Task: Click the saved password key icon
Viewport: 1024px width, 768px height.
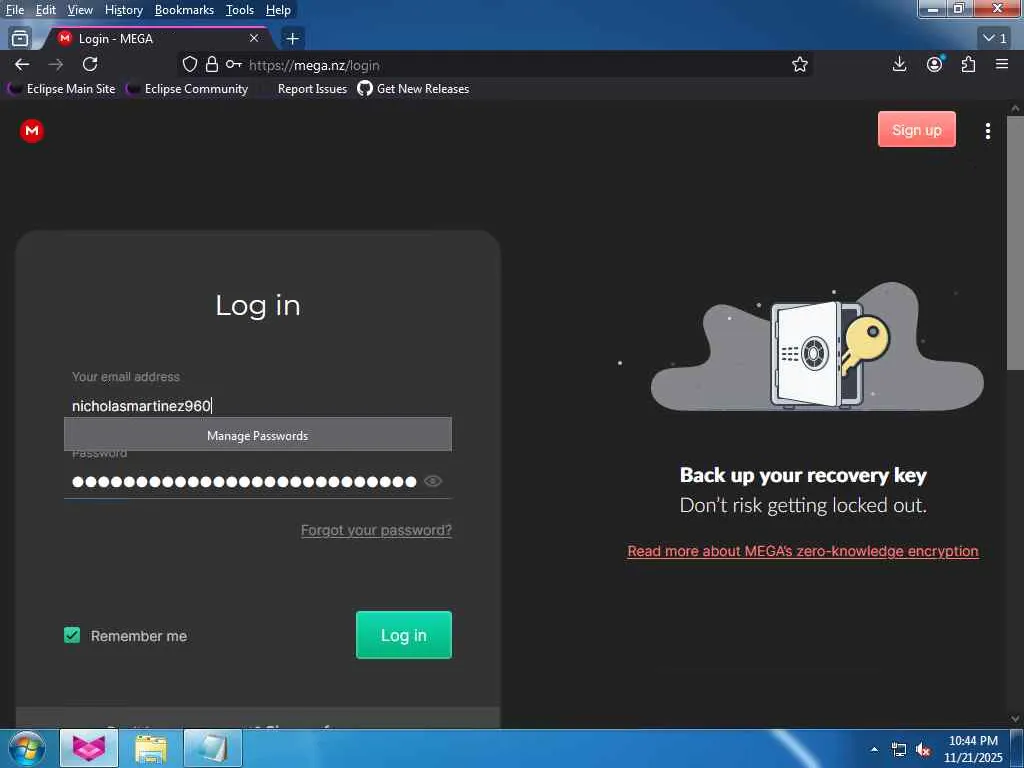Action: (x=234, y=64)
